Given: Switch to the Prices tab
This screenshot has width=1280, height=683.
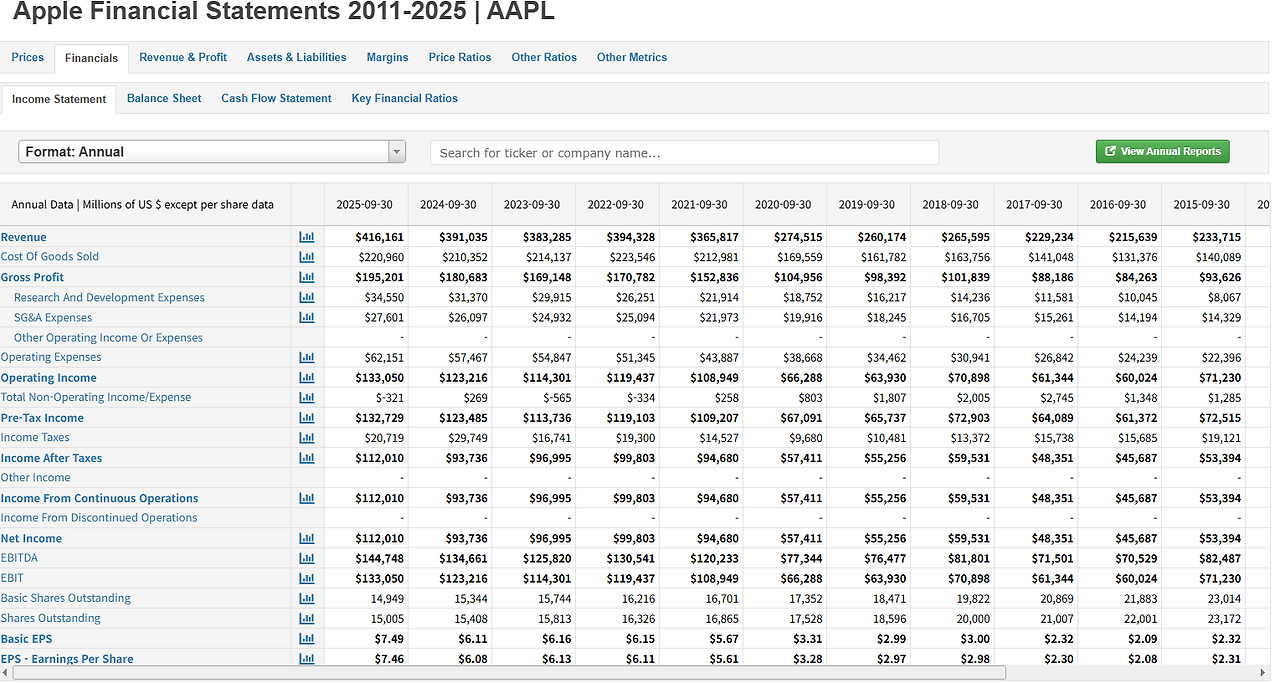Looking at the screenshot, I should [x=28, y=57].
